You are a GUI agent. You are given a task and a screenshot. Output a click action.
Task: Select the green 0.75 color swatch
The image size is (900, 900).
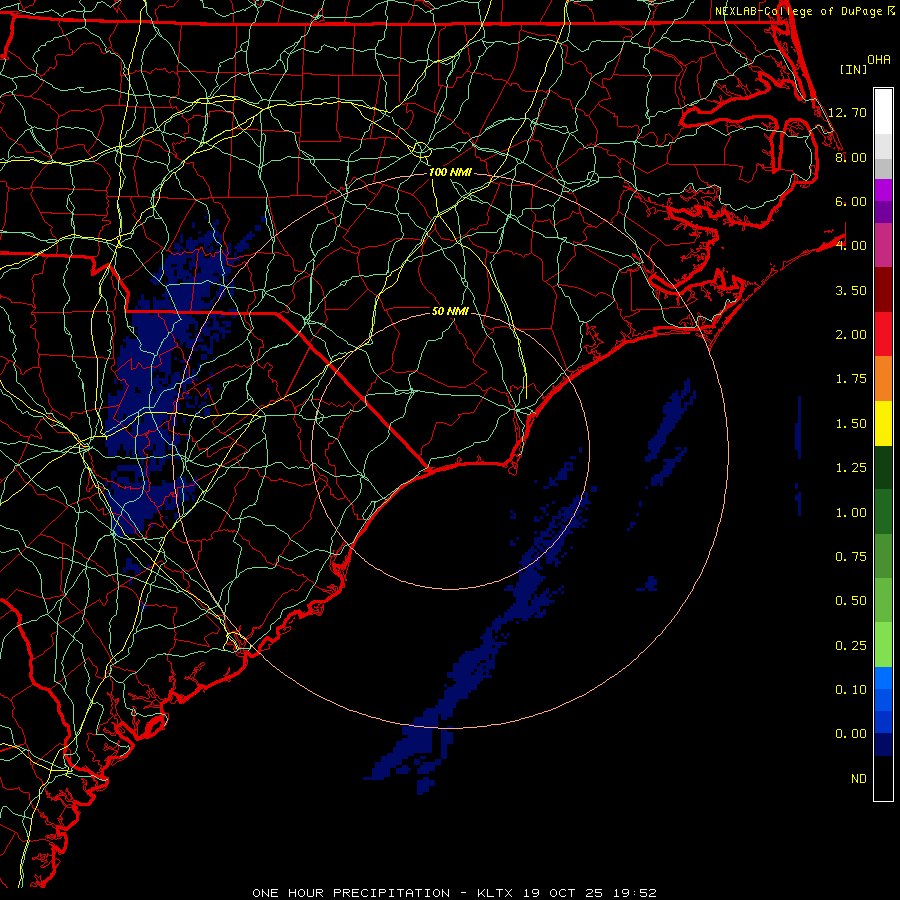883,556
